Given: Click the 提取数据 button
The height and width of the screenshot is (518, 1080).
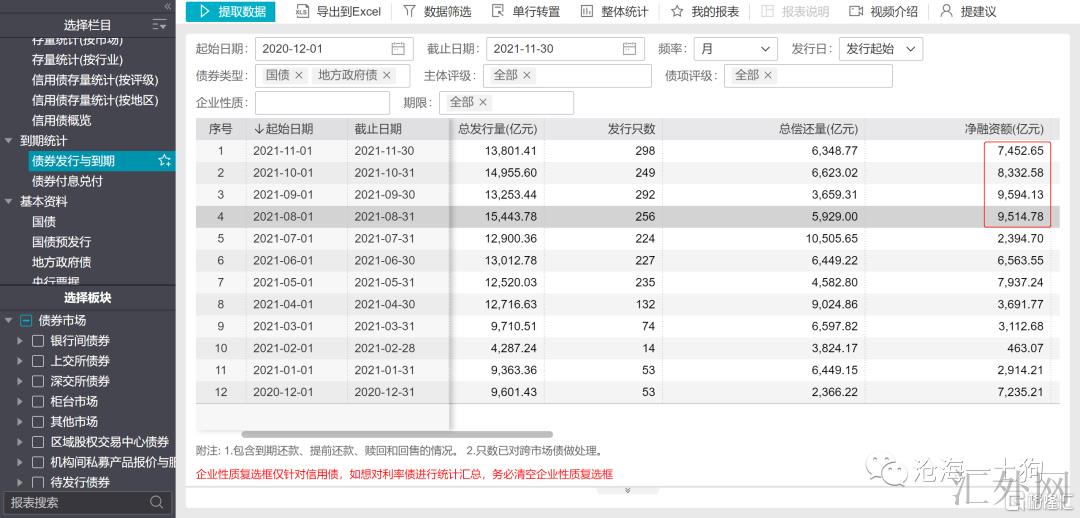Looking at the screenshot, I should point(231,12).
